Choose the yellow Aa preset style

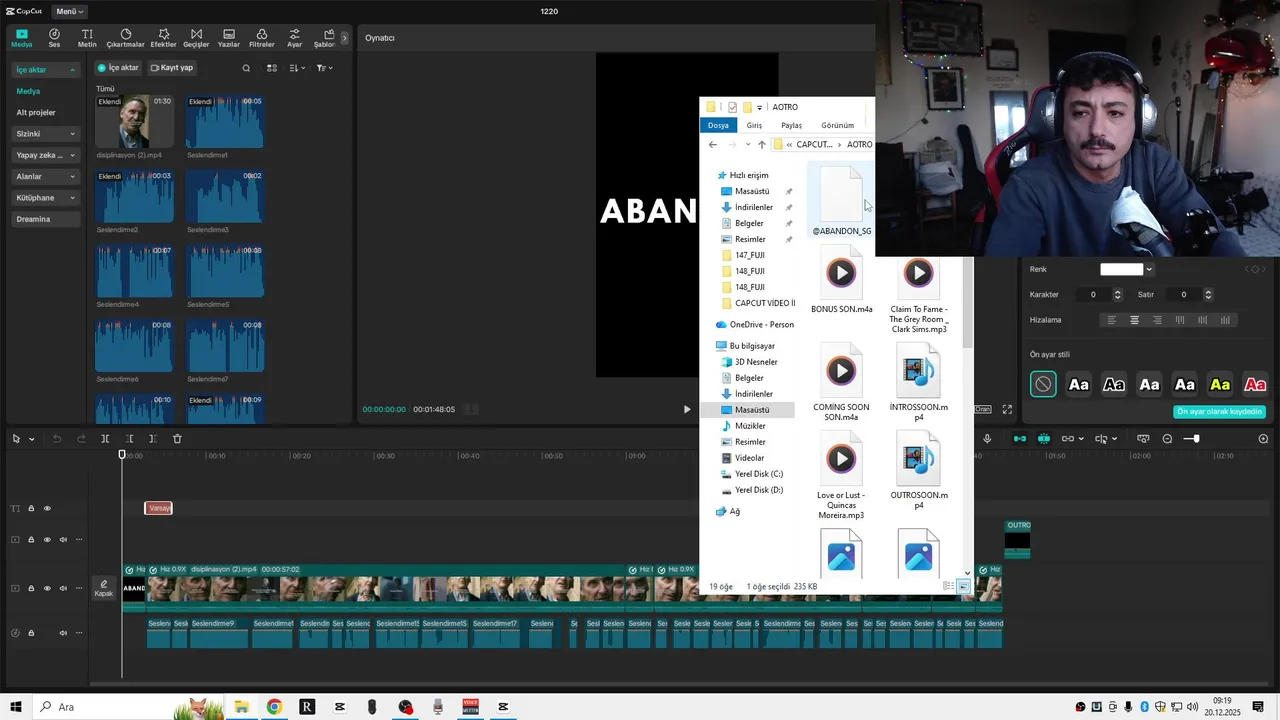[1220, 384]
